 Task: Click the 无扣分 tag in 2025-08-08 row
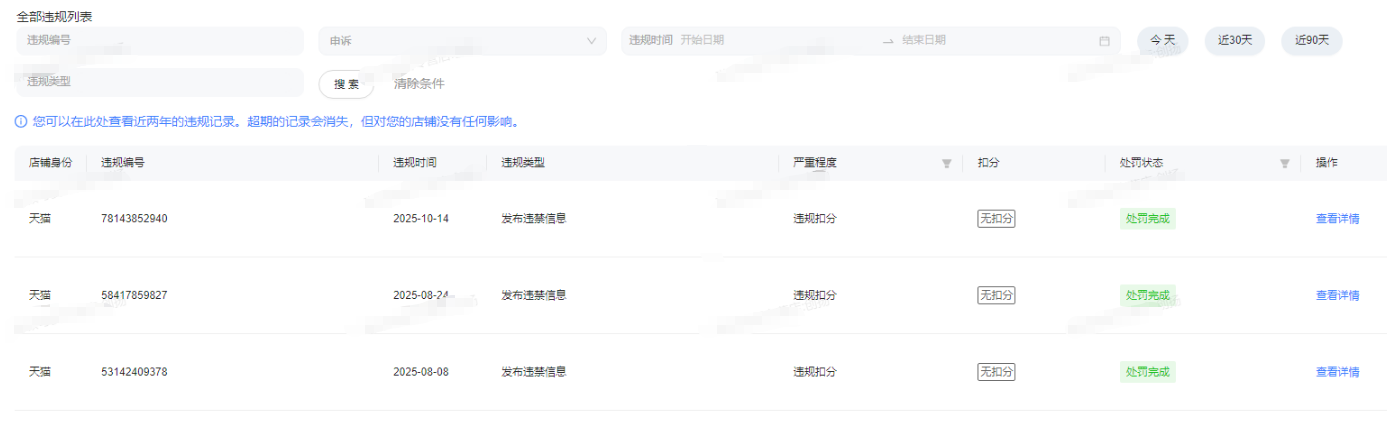[x=995, y=372]
